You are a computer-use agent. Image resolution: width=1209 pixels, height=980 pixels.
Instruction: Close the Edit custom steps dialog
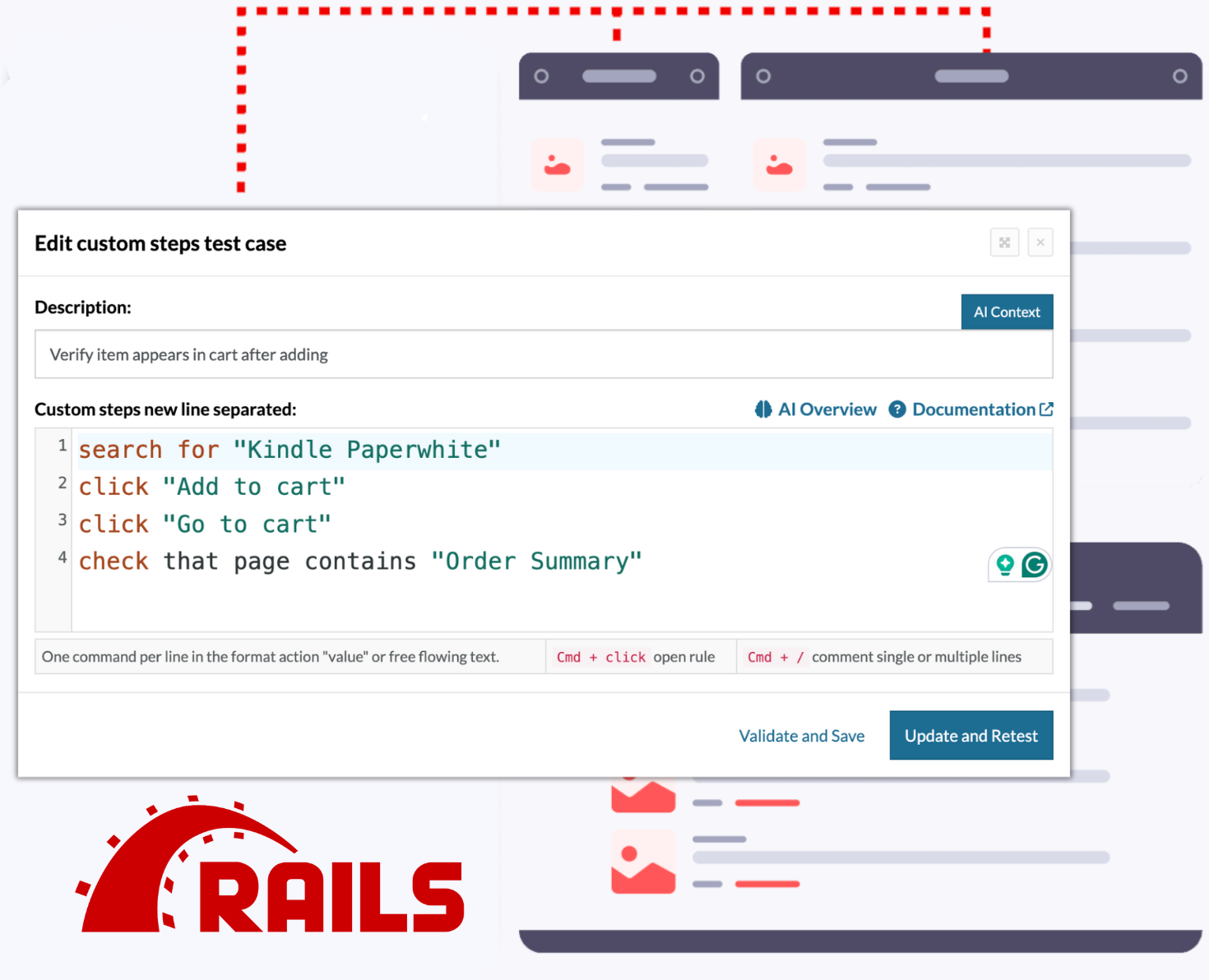click(1040, 243)
